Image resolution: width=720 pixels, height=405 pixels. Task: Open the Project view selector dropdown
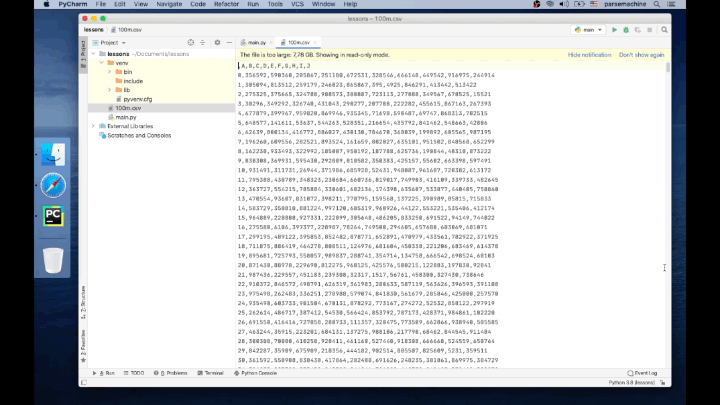pyautogui.click(x=109, y=43)
